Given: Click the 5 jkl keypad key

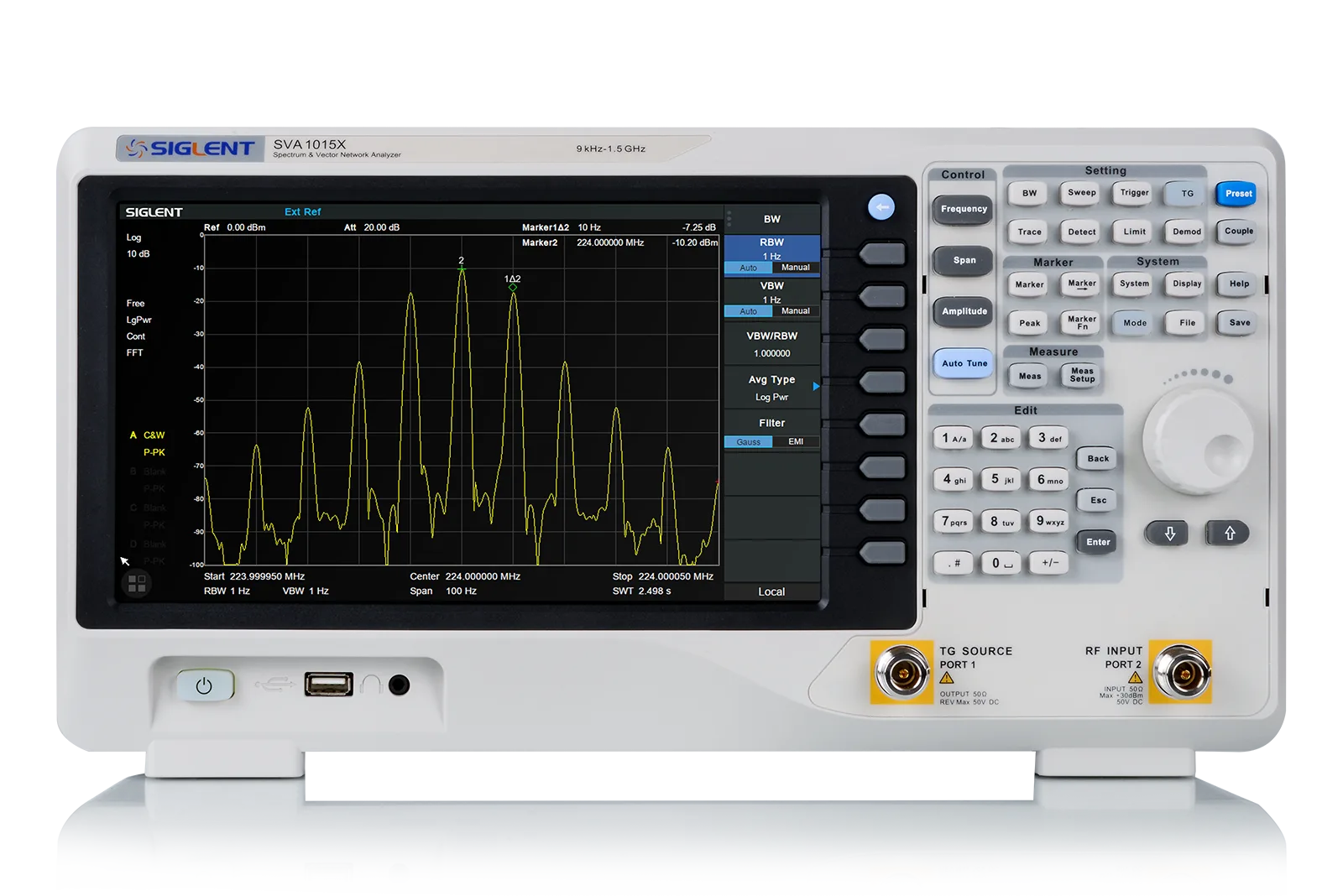Looking at the screenshot, I should pyautogui.click(x=1001, y=480).
